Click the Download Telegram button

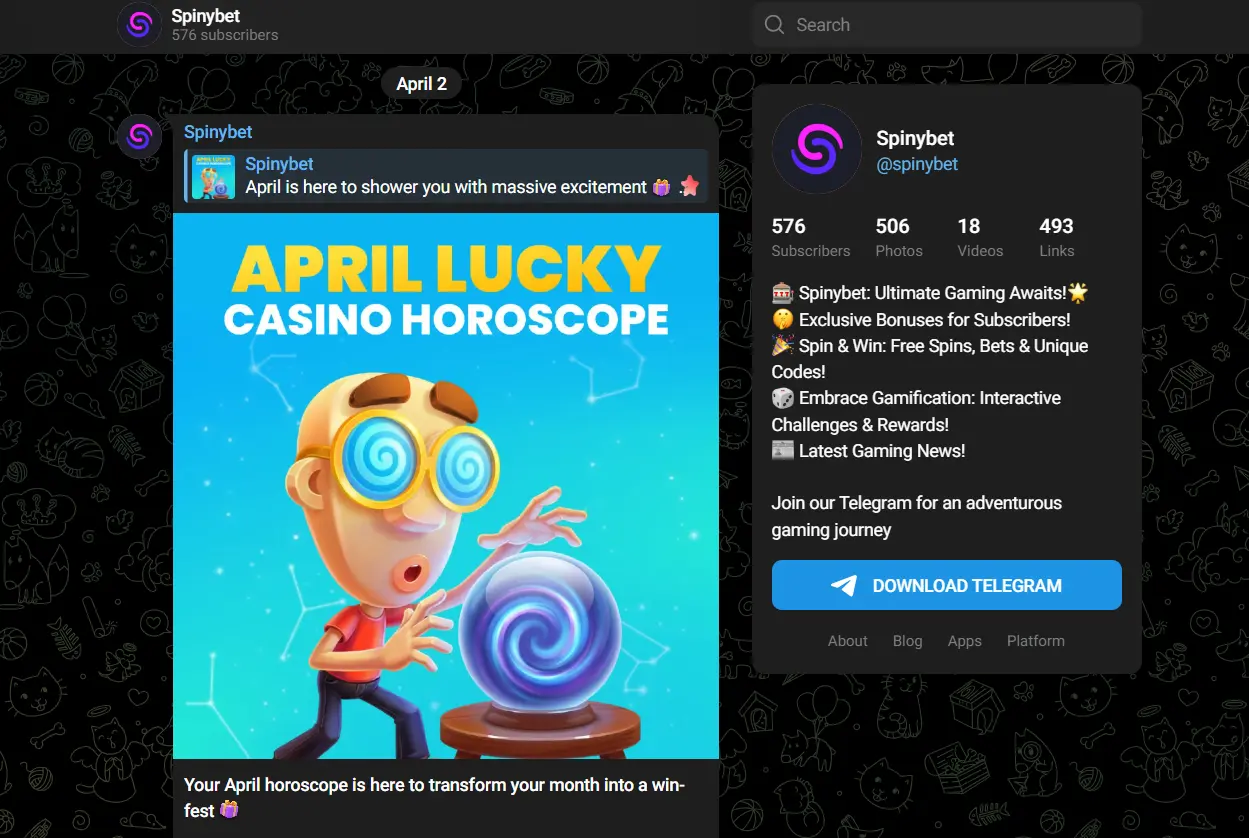947,585
